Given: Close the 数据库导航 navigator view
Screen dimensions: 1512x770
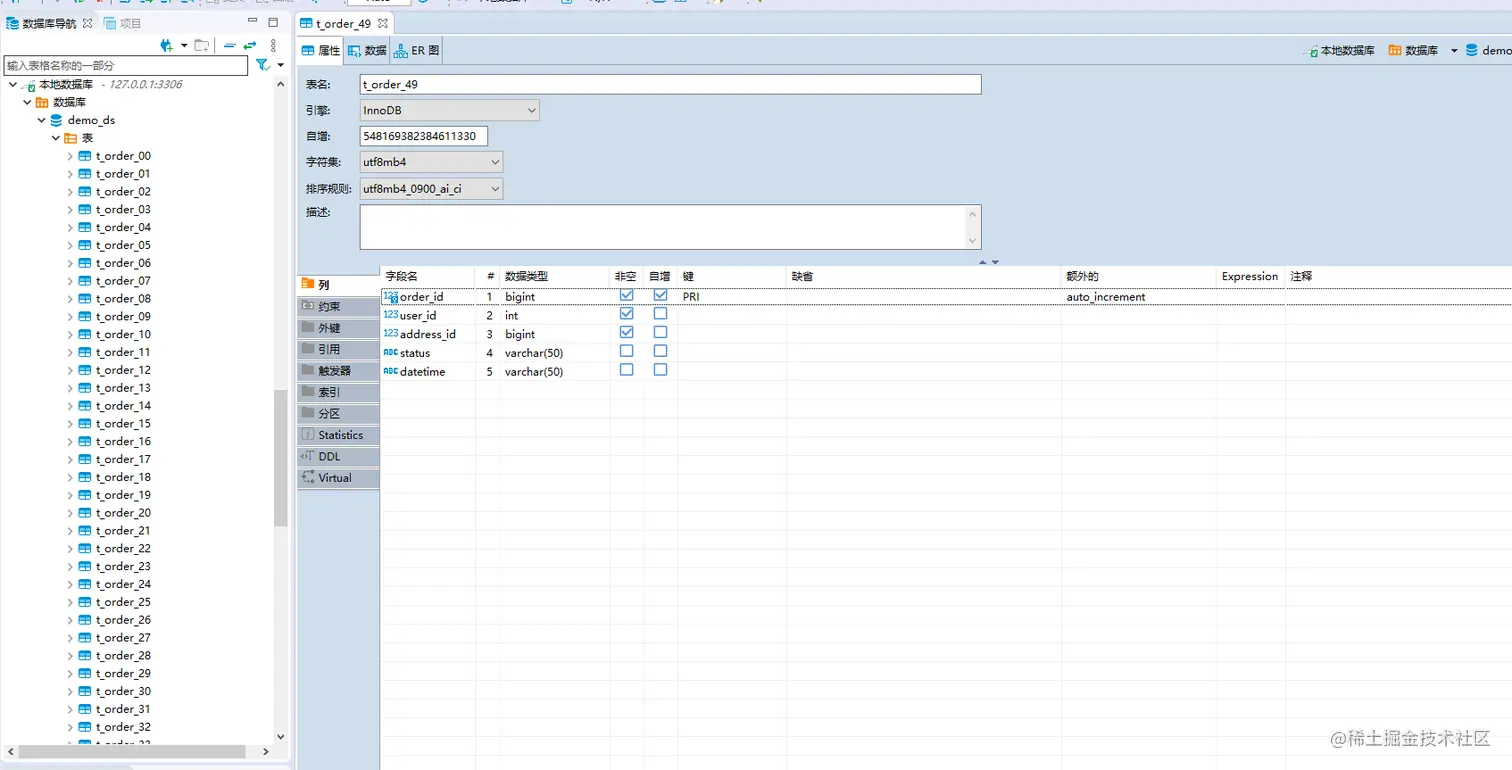Looking at the screenshot, I should 87,23.
